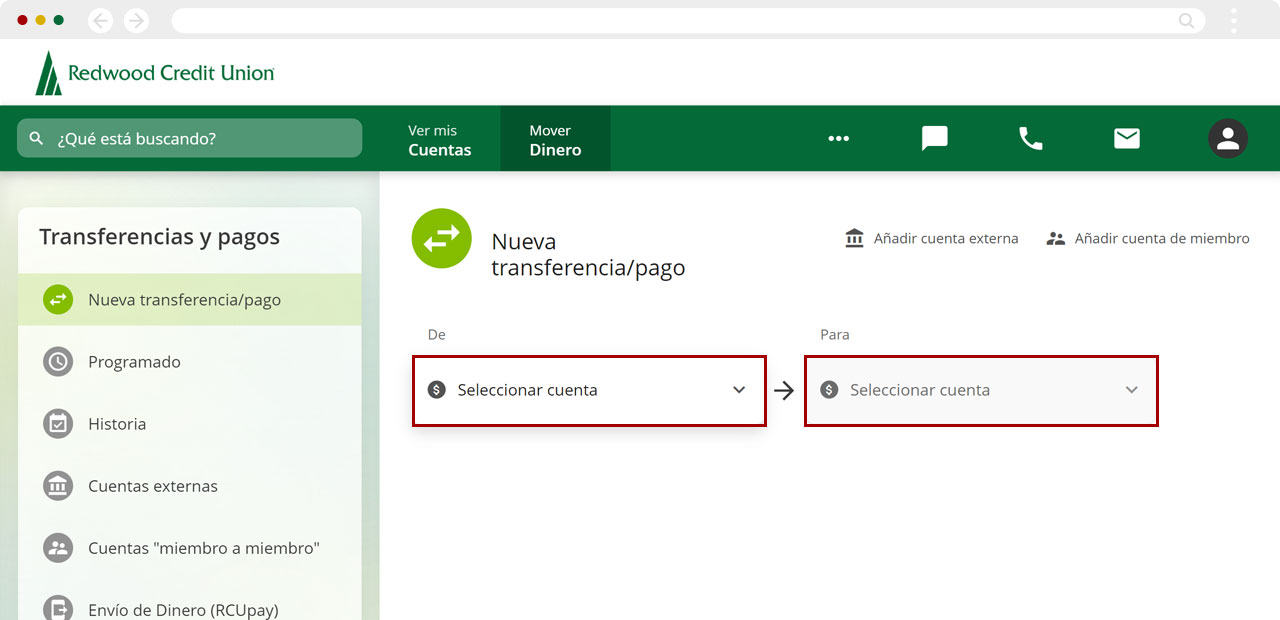
Task: Click the browser forward arrow button
Action: [135, 20]
